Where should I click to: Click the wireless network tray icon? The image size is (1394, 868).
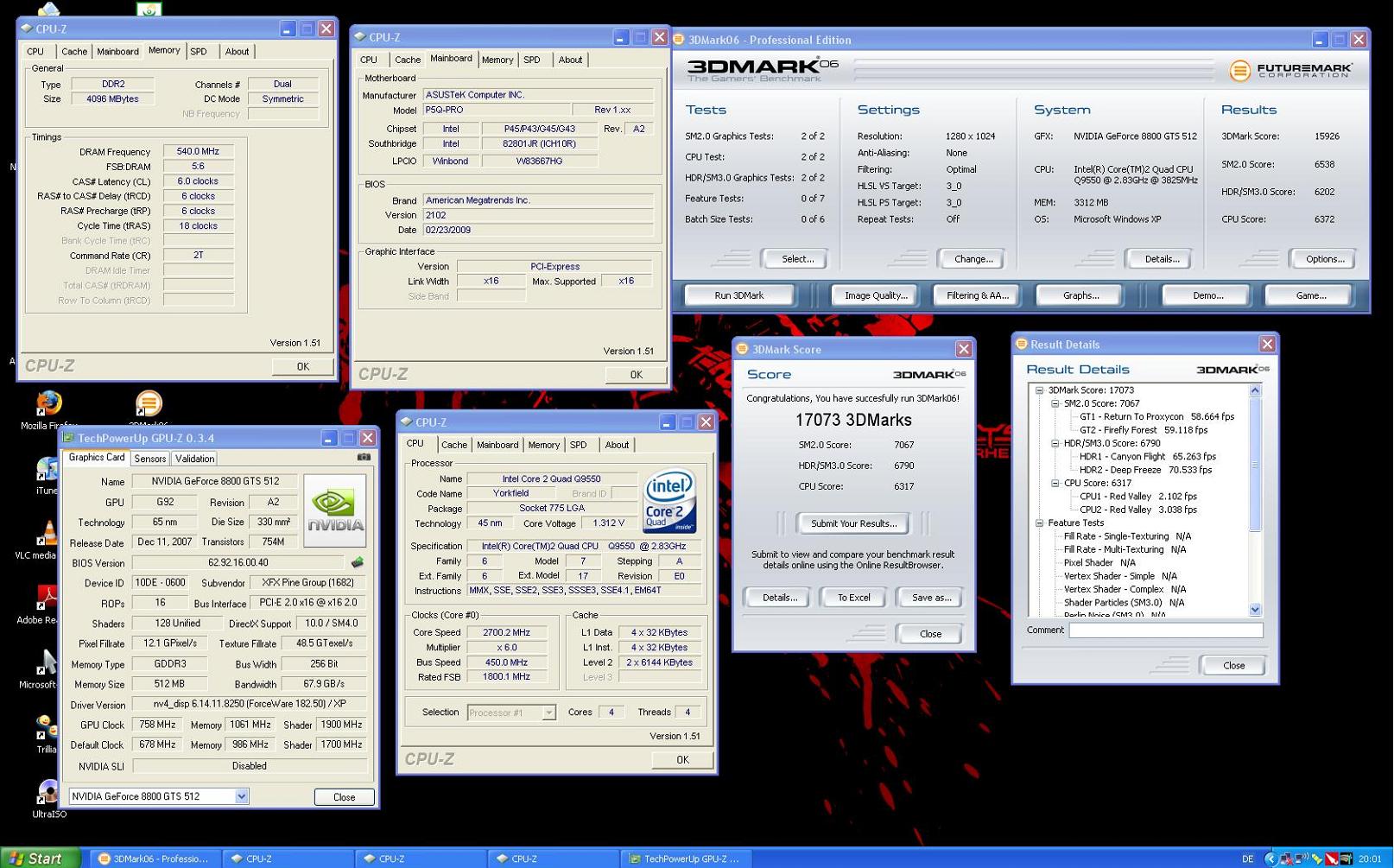pos(1301,858)
